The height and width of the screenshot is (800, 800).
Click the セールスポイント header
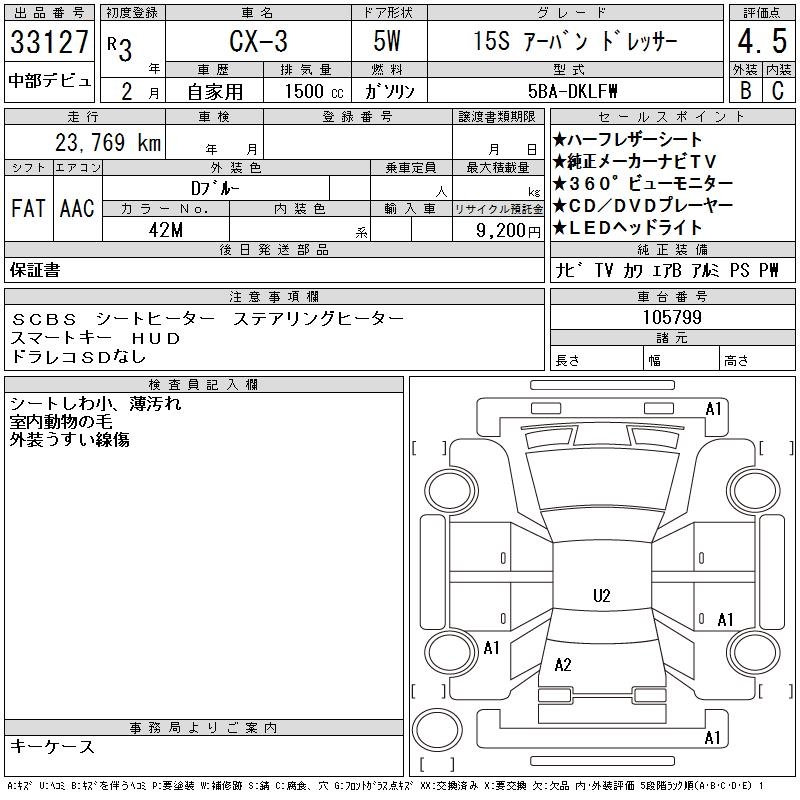672,116
